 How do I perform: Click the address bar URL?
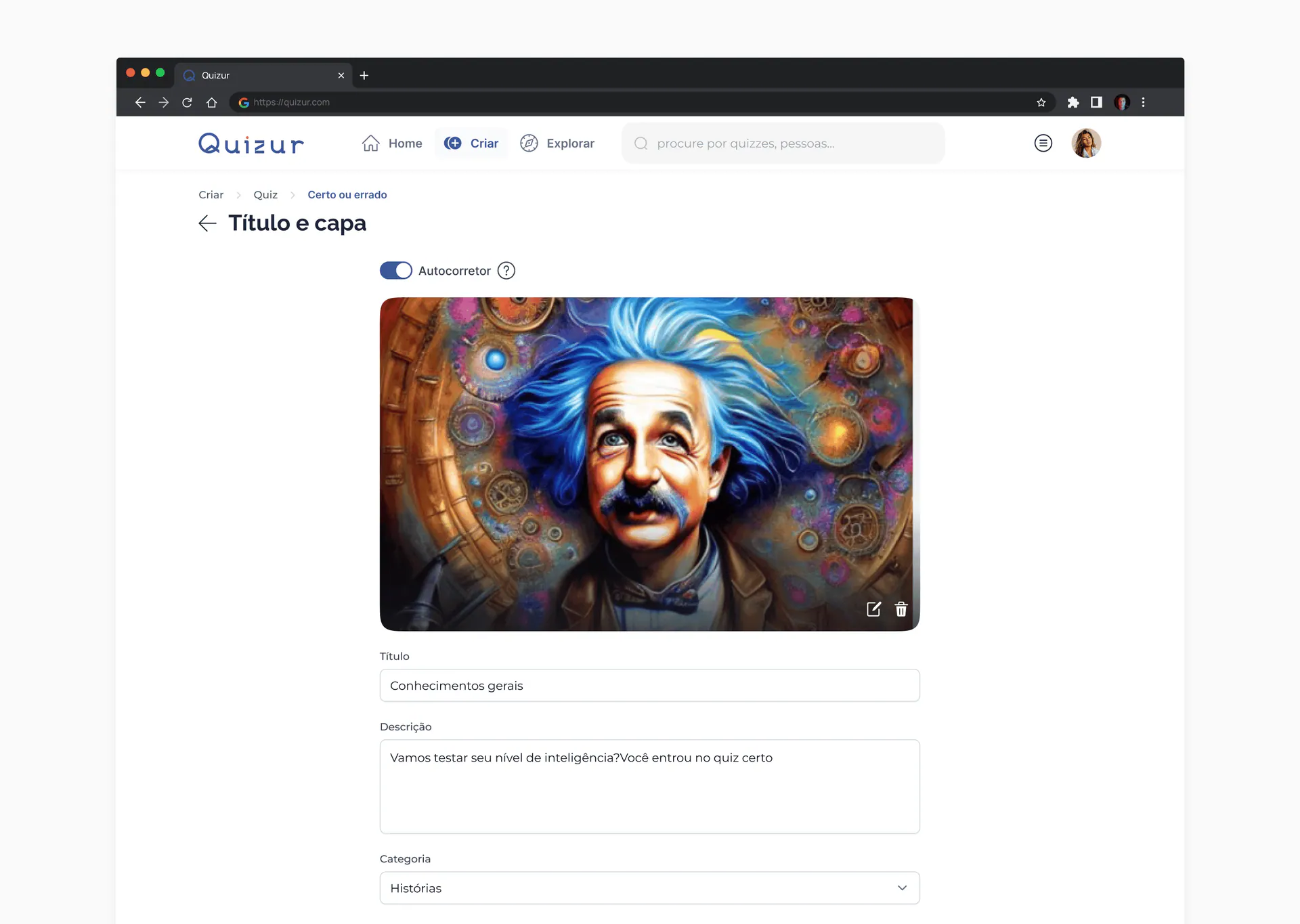(x=291, y=102)
